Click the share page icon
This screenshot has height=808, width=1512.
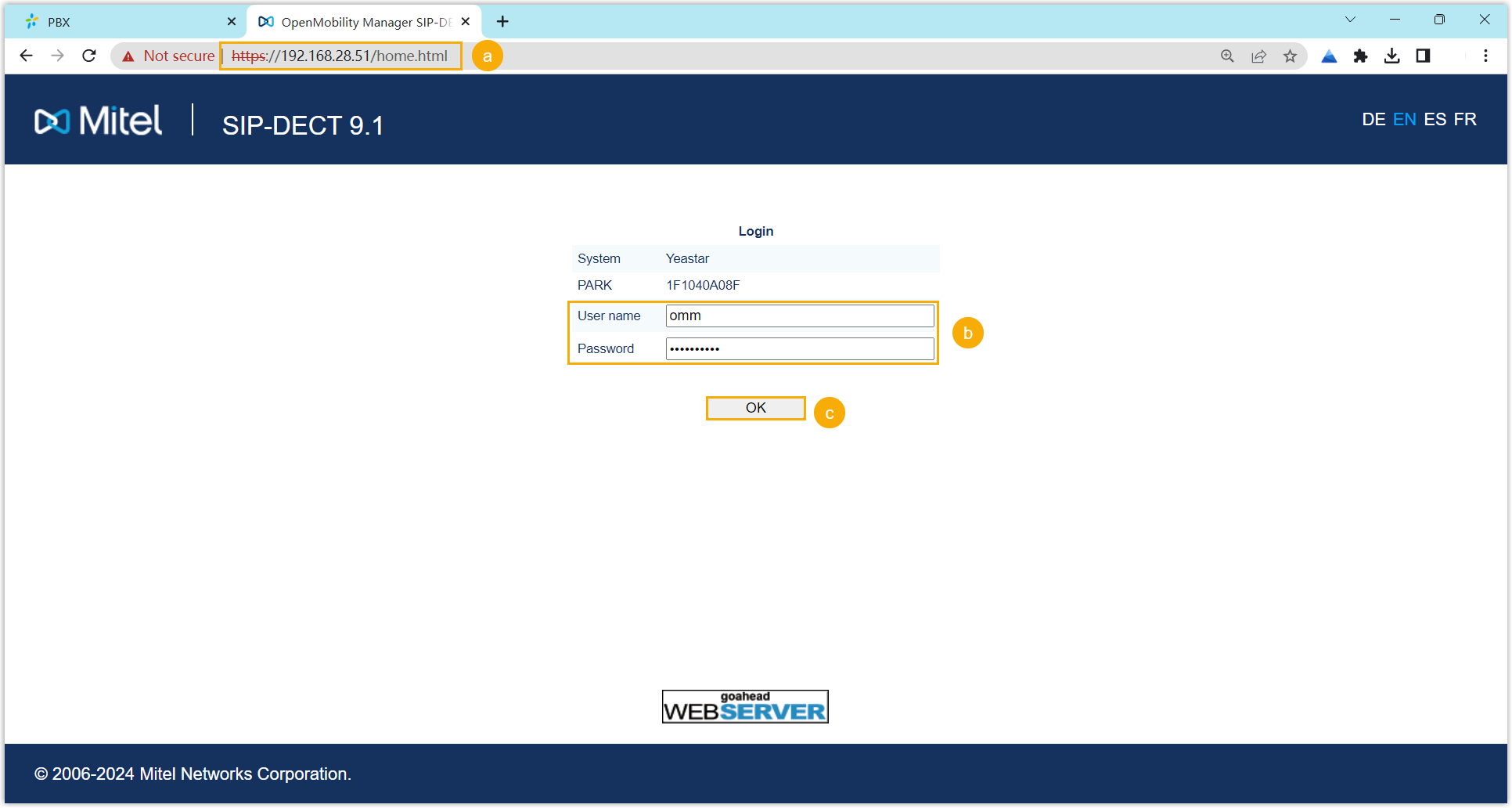point(1258,56)
